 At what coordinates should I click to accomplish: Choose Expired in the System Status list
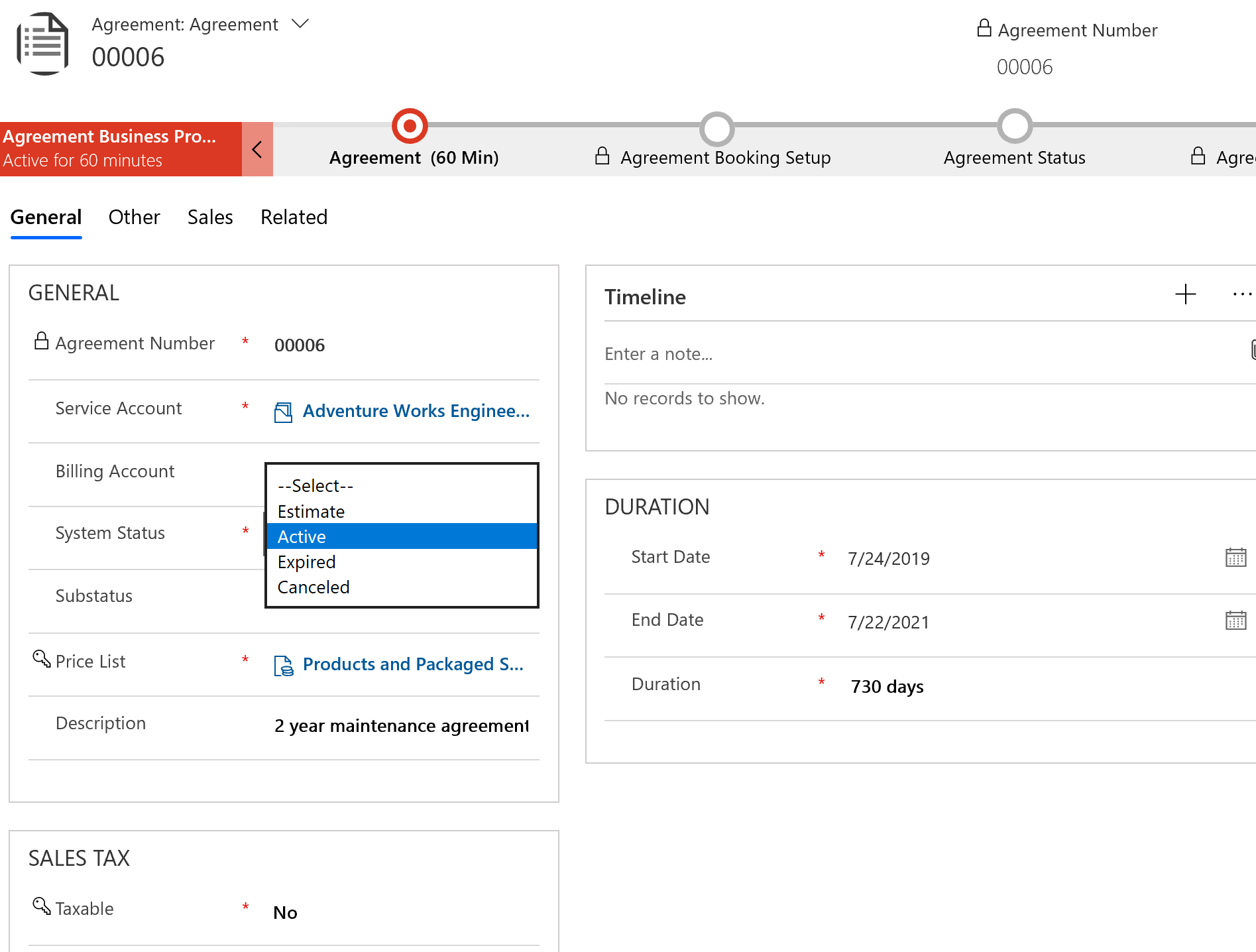tap(402, 562)
